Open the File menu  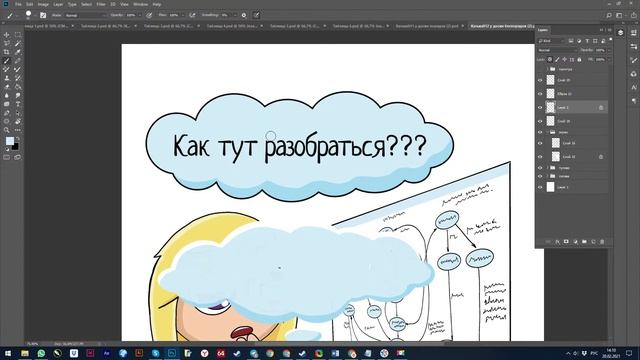click(x=18, y=4)
